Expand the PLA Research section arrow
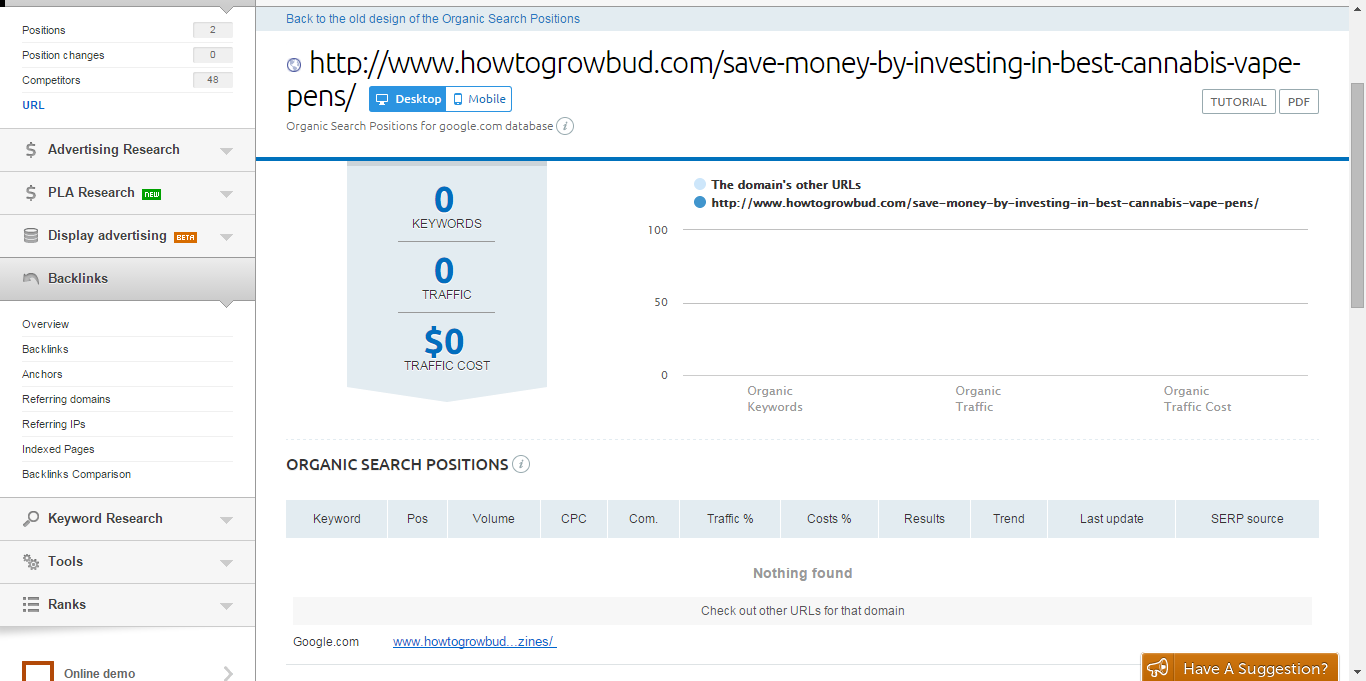This screenshot has height=681, width=1366. click(x=226, y=194)
